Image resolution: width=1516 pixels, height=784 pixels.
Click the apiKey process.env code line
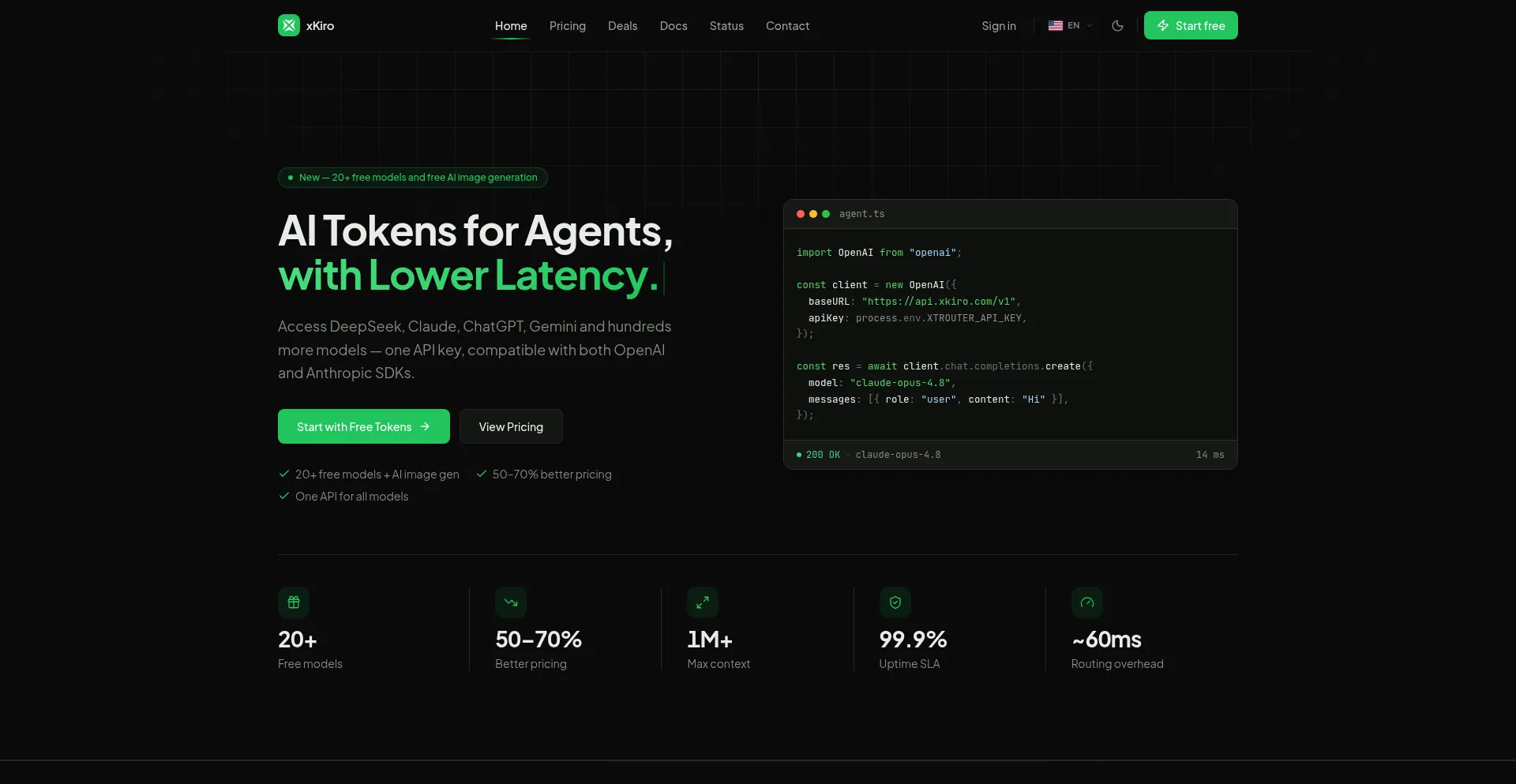click(917, 318)
